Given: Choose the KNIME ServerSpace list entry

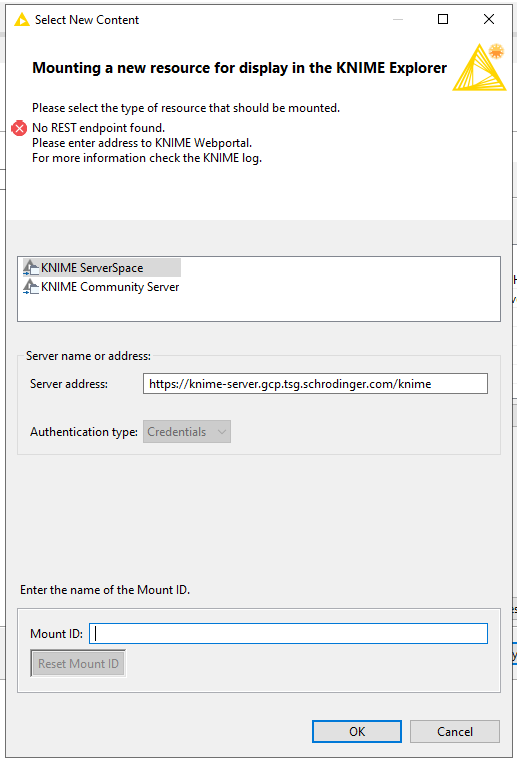Looking at the screenshot, I should (x=102, y=268).
